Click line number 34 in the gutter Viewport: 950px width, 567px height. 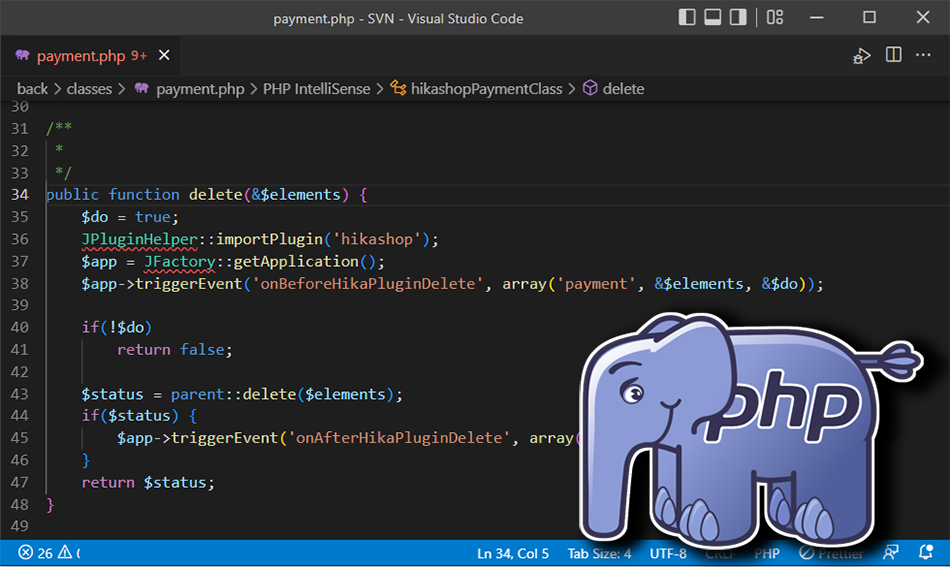(x=20, y=194)
